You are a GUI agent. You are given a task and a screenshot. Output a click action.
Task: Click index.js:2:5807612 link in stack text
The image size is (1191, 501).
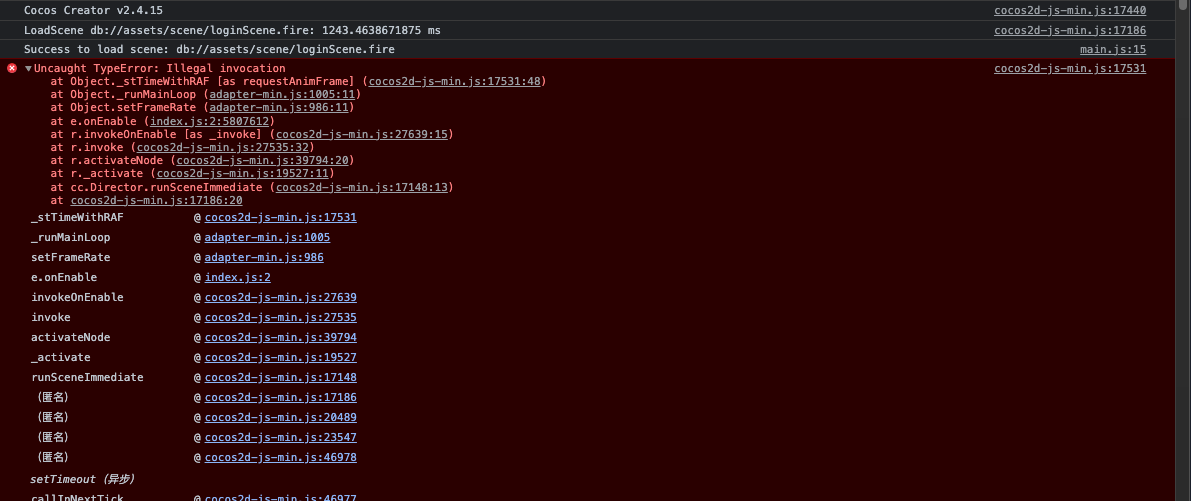click(x=209, y=121)
